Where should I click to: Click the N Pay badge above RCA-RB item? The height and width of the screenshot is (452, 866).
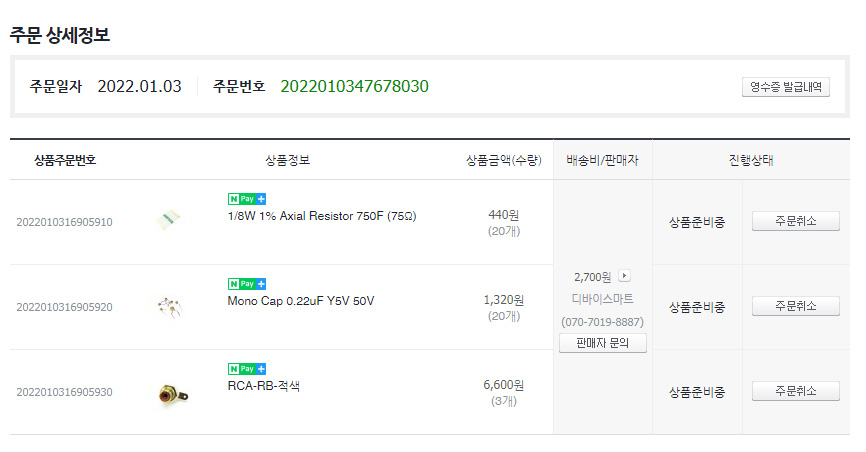coord(246,369)
